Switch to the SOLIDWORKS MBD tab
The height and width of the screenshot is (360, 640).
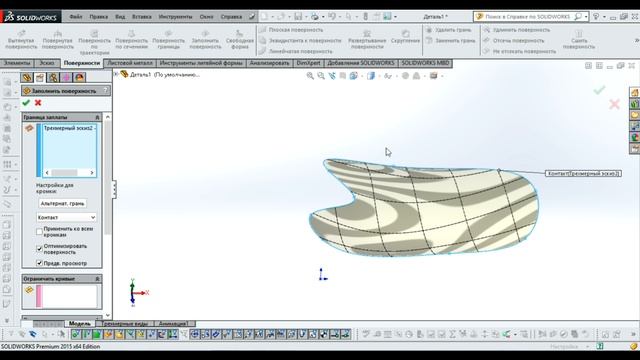coord(425,63)
